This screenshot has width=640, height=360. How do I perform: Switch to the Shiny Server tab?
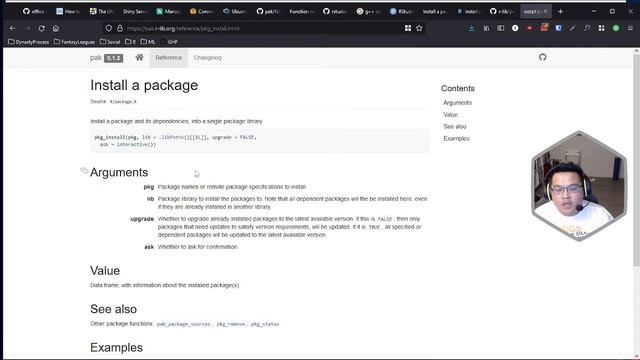point(135,11)
